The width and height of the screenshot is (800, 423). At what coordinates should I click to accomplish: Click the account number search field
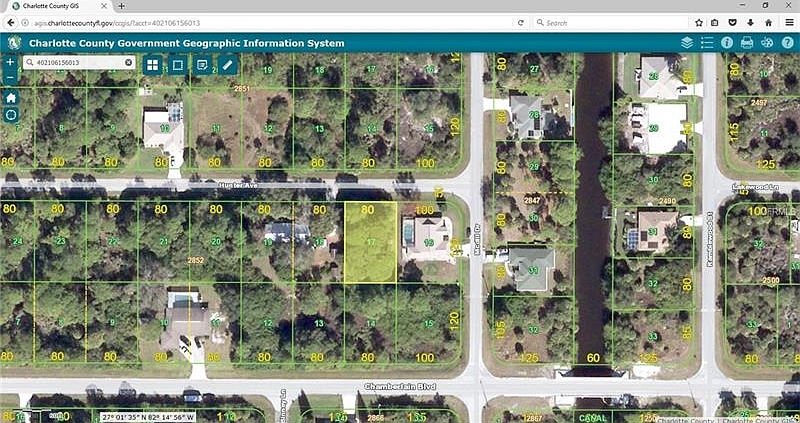(79, 62)
